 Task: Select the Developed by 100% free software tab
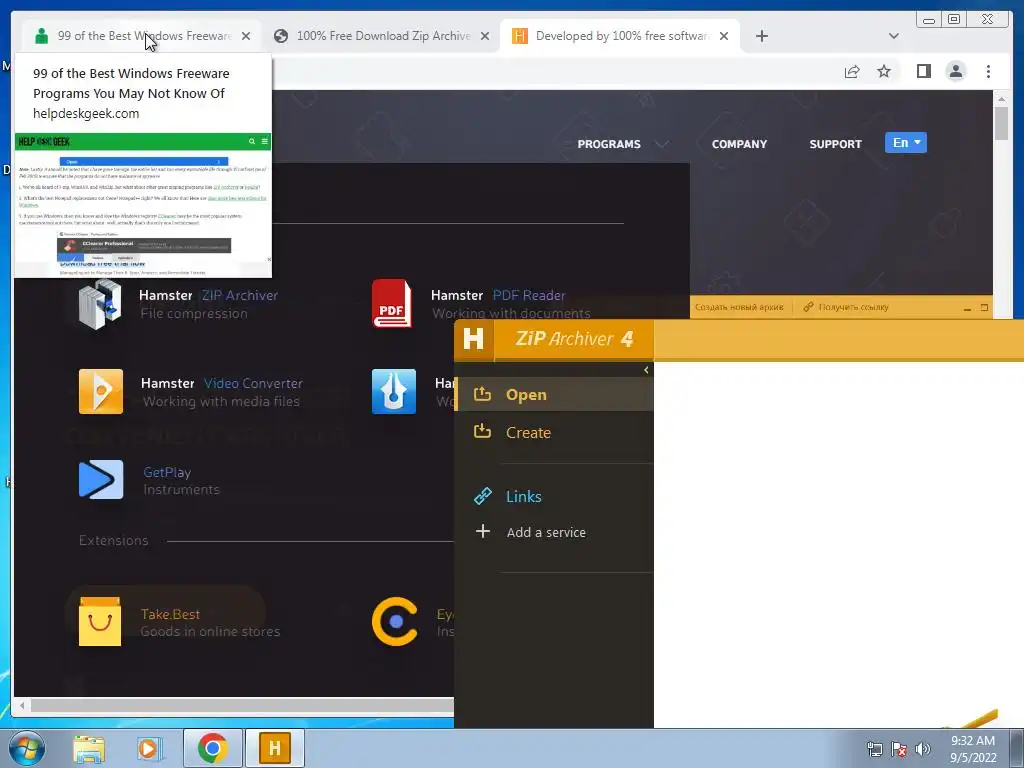point(620,36)
